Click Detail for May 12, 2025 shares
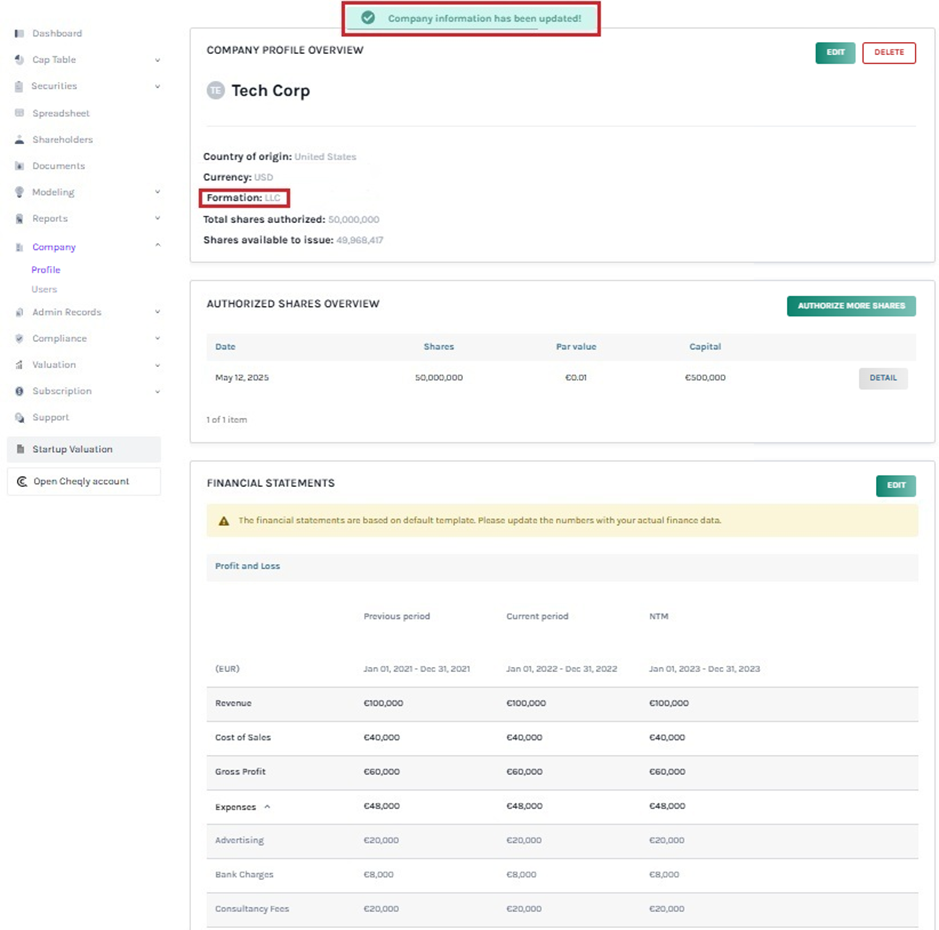This screenshot has height=930, width=939. [883, 378]
